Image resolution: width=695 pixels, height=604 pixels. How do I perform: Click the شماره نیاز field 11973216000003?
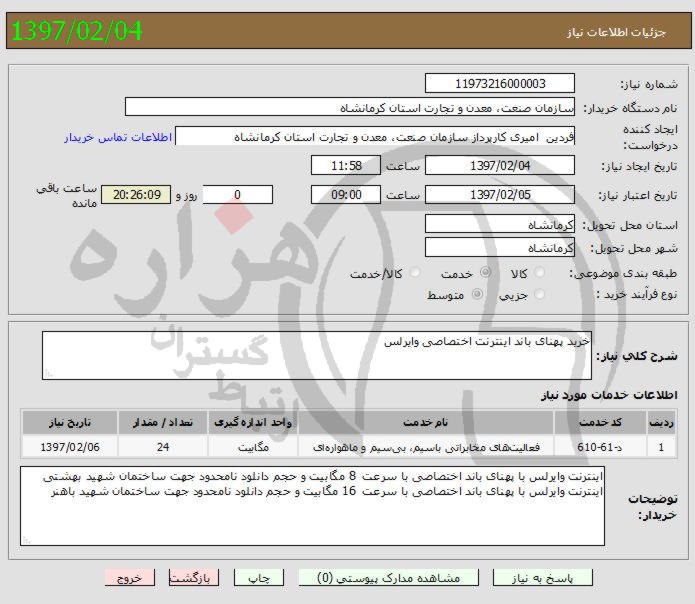500,83
